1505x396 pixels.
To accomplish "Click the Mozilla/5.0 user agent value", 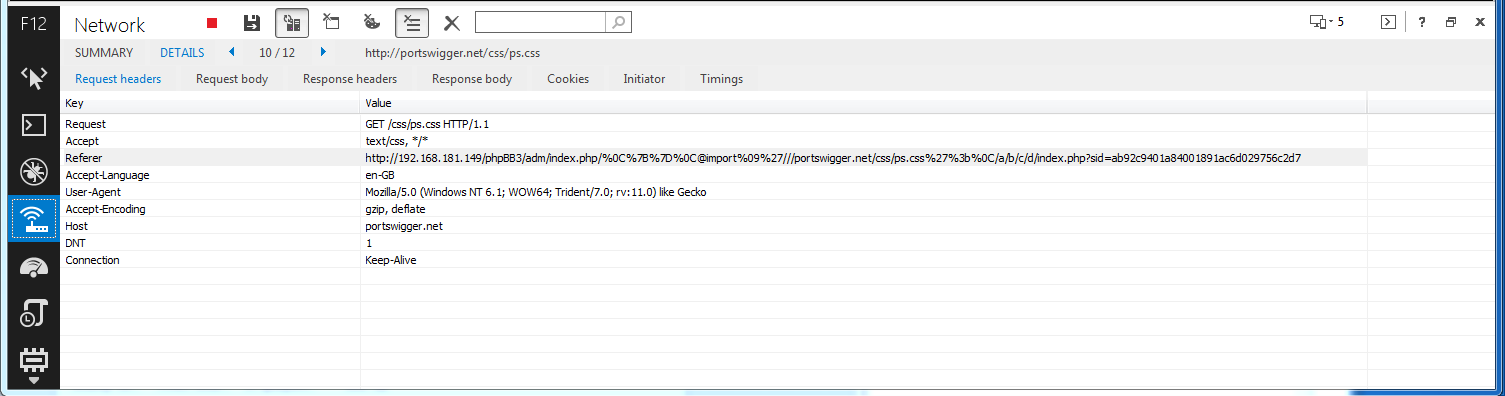I will pos(536,192).
